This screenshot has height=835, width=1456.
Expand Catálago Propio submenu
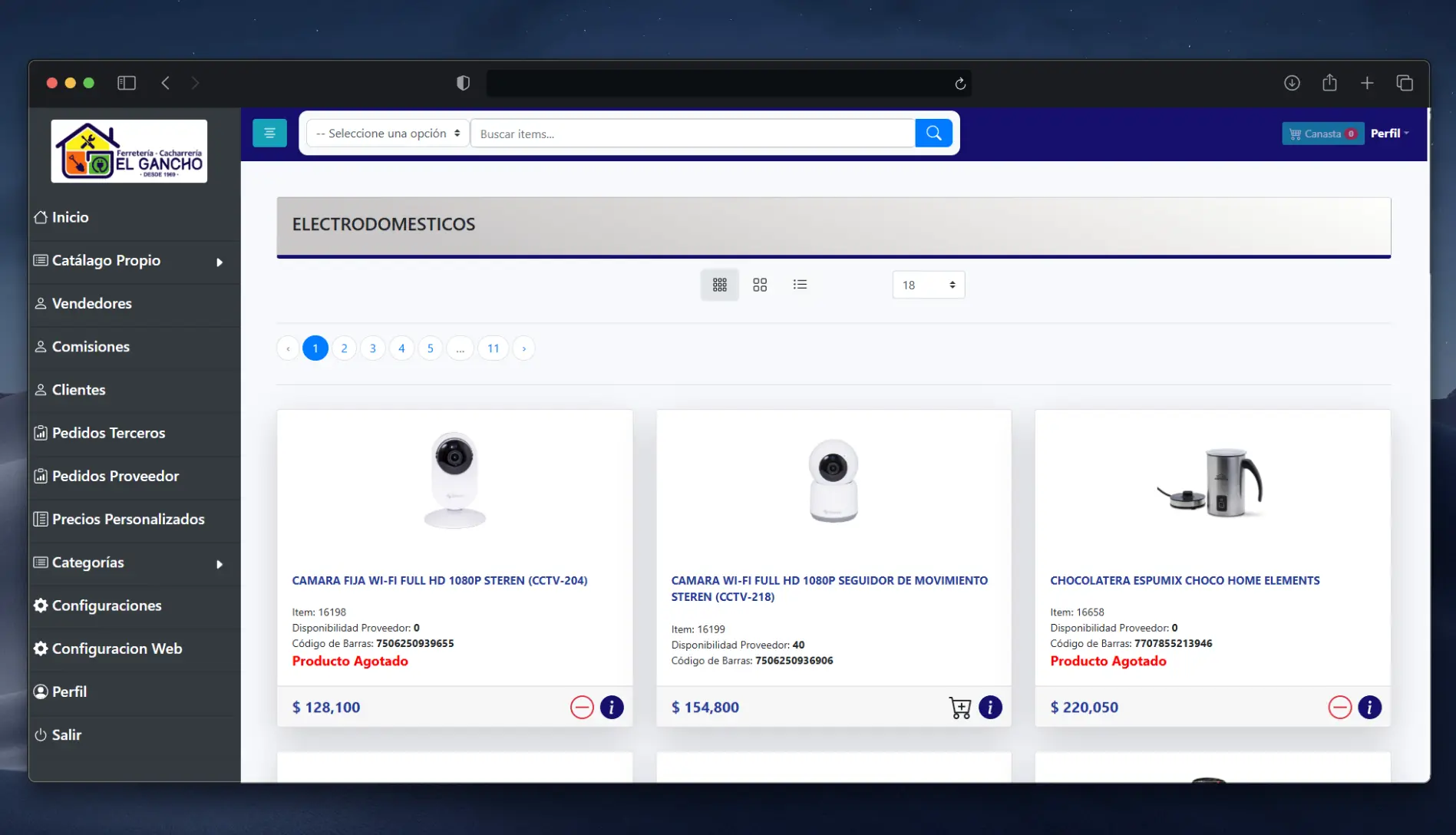[x=134, y=261]
